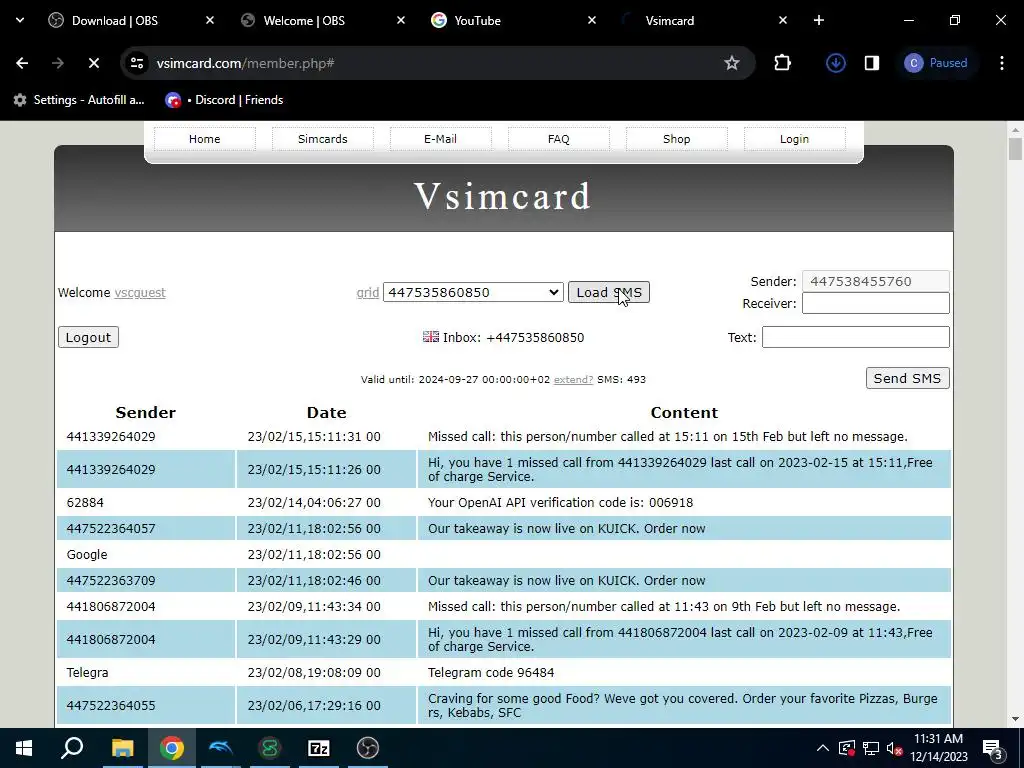Screen dimensions: 1024x768
Task: Switch to the Download | OBS tab
Action: [115, 20]
